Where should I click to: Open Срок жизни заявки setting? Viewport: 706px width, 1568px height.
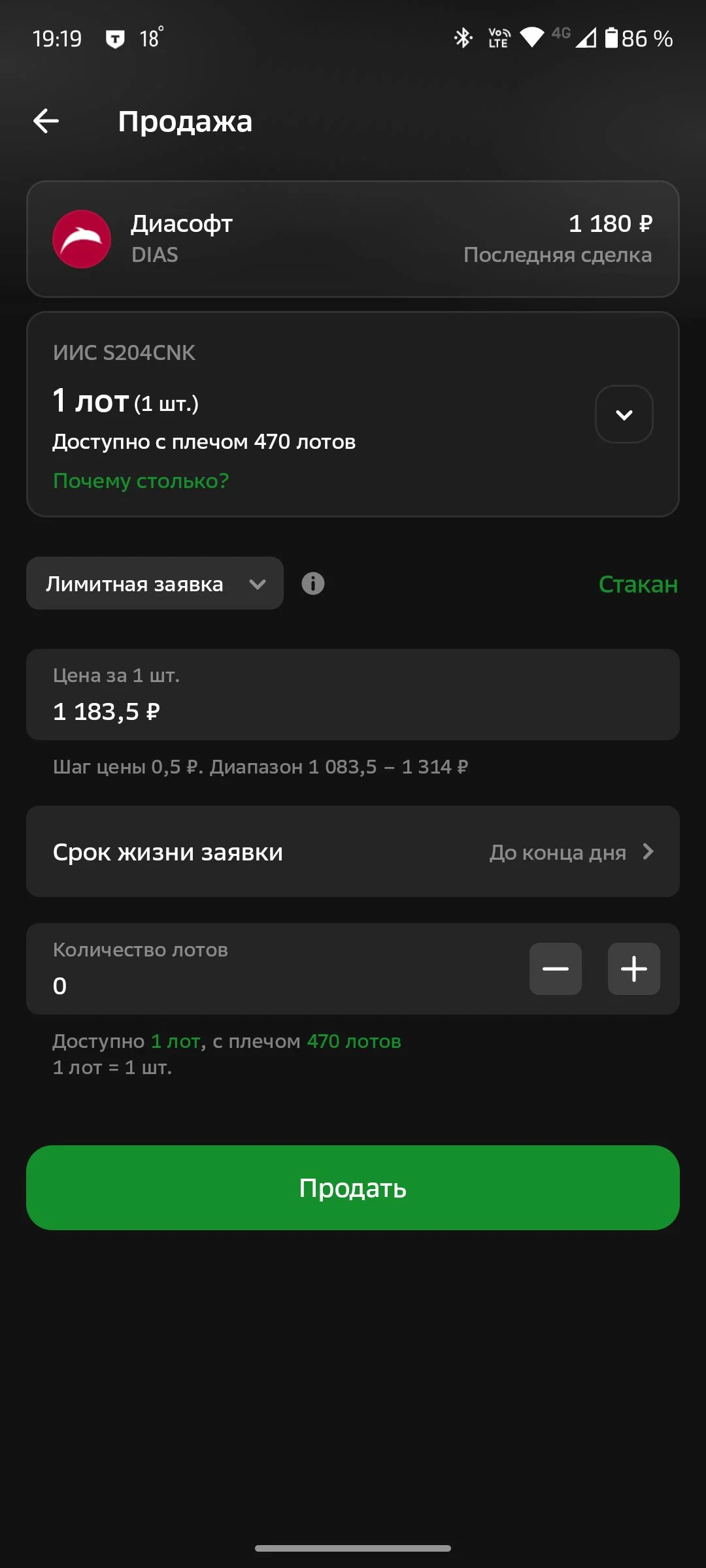click(x=353, y=851)
